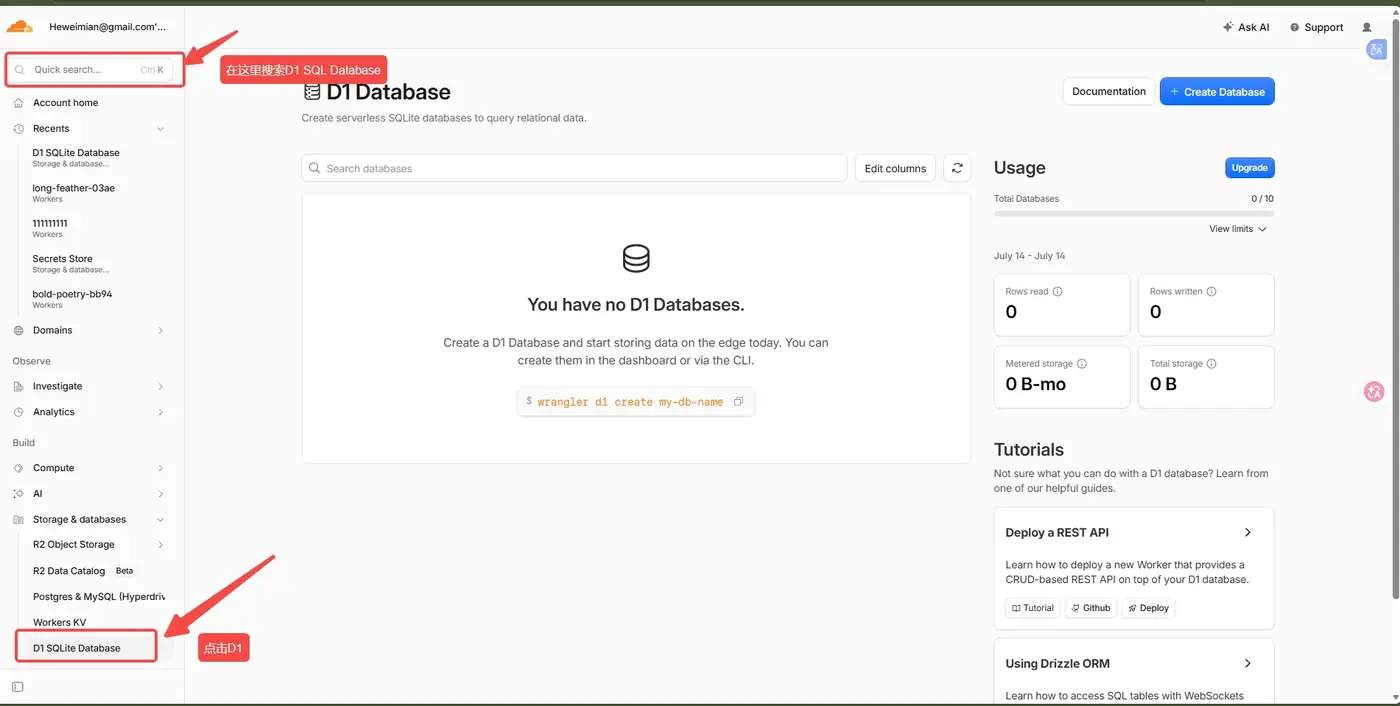Click Edit columns button

coord(895,168)
